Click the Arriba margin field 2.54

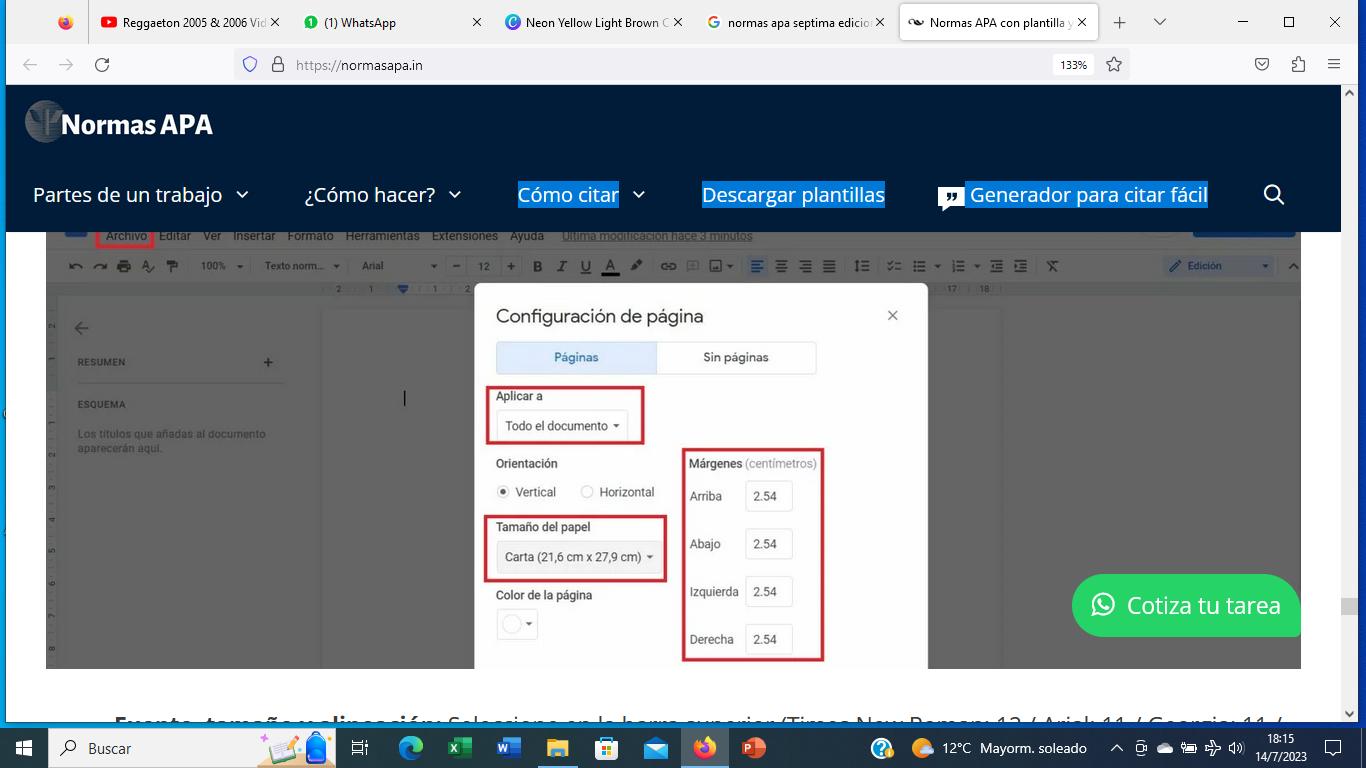(768, 496)
